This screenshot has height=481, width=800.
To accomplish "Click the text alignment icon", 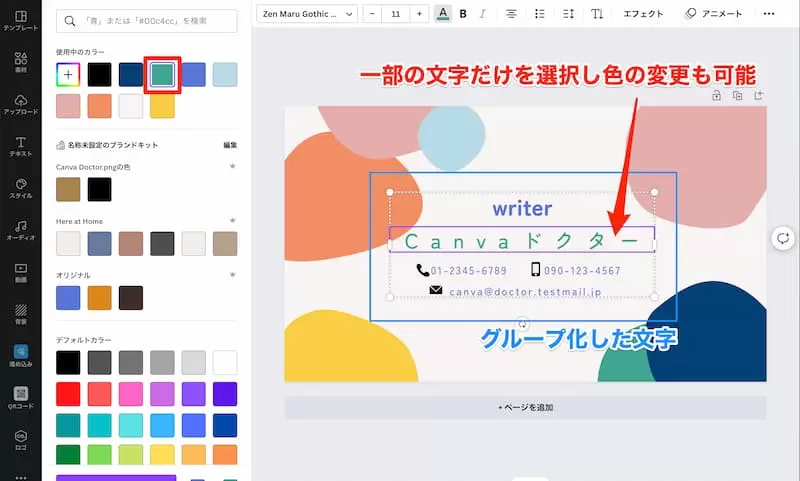I will click(x=511, y=14).
